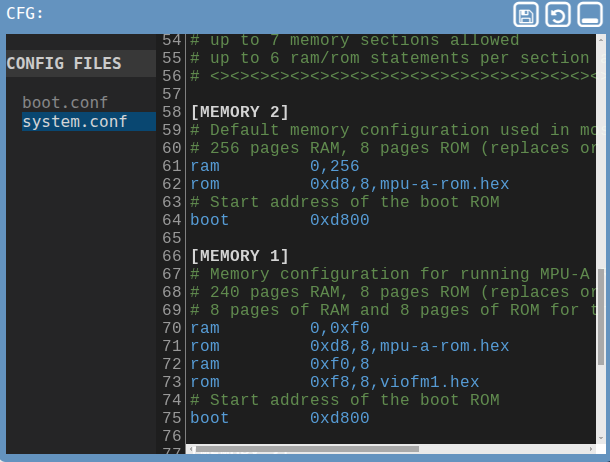
Task: Click the scroll left arrow
Action: [x=191, y=449]
